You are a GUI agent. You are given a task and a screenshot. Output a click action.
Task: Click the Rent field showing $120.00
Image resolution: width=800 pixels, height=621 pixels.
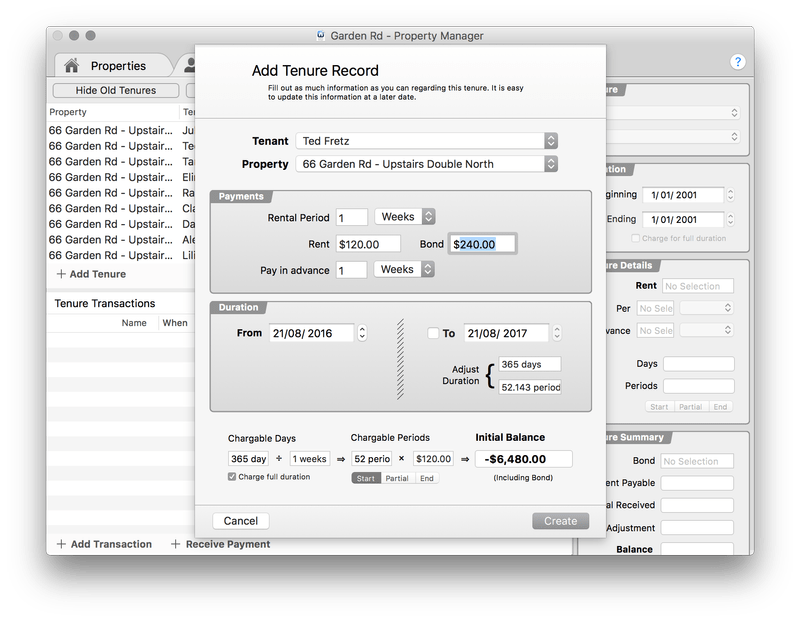click(x=368, y=244)
